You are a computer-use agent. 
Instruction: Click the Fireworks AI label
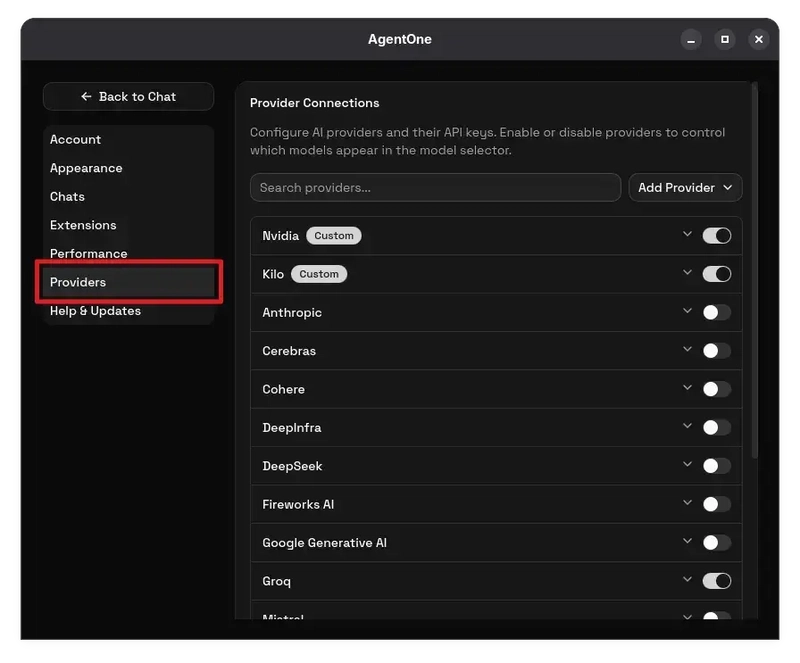tap(298, 504)
